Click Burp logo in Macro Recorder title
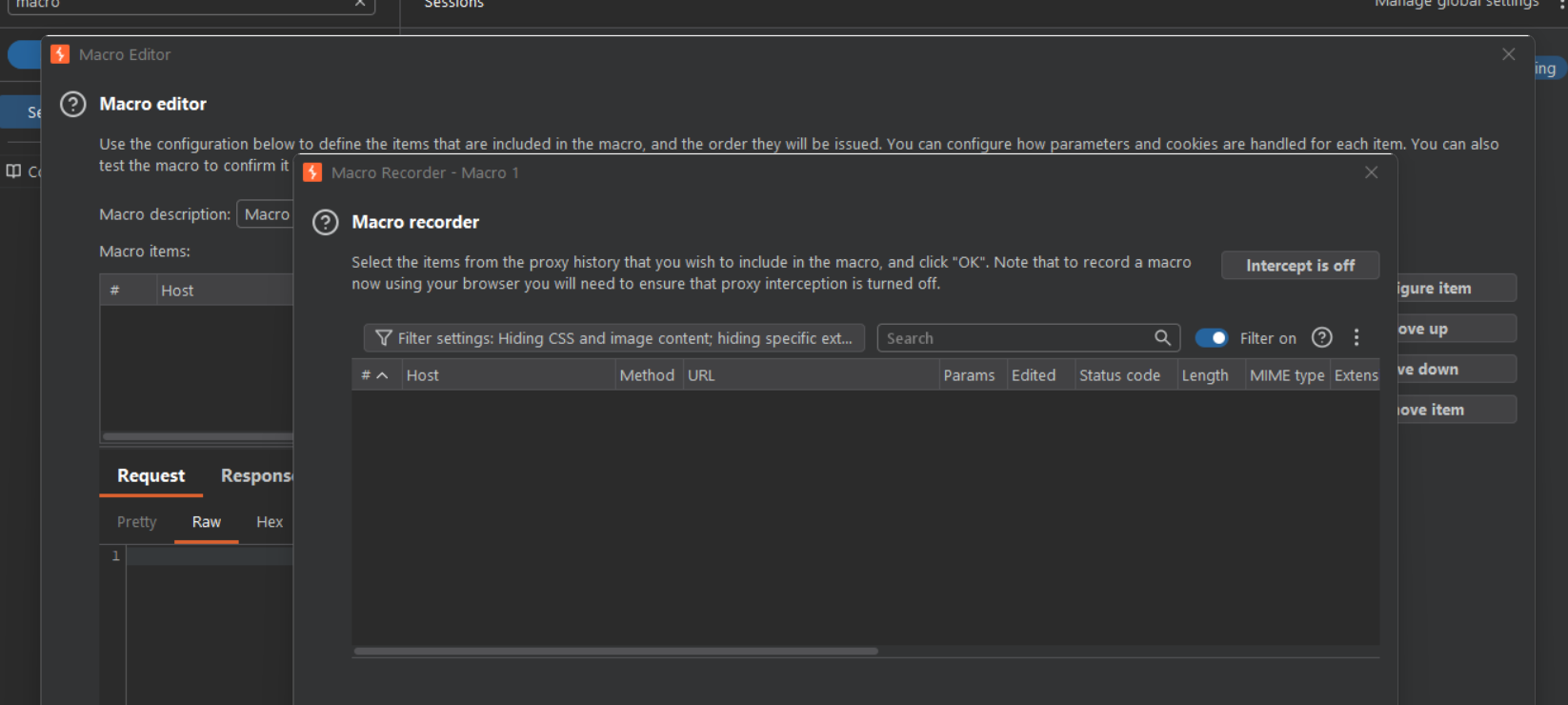The image size is (1568, 705). 312,172
